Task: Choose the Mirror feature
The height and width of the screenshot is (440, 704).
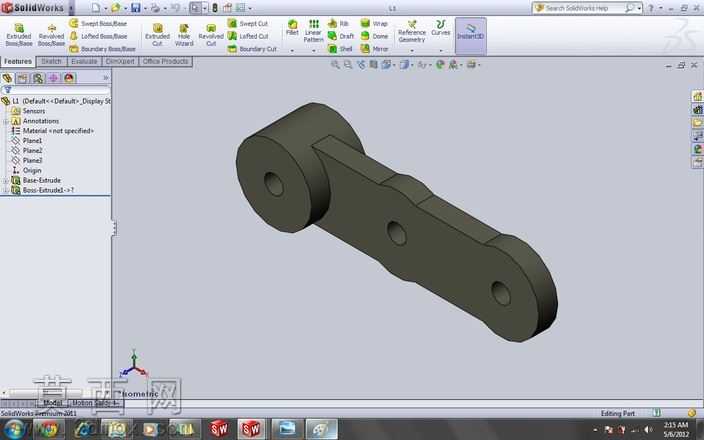Action: [x=374, y=48]
